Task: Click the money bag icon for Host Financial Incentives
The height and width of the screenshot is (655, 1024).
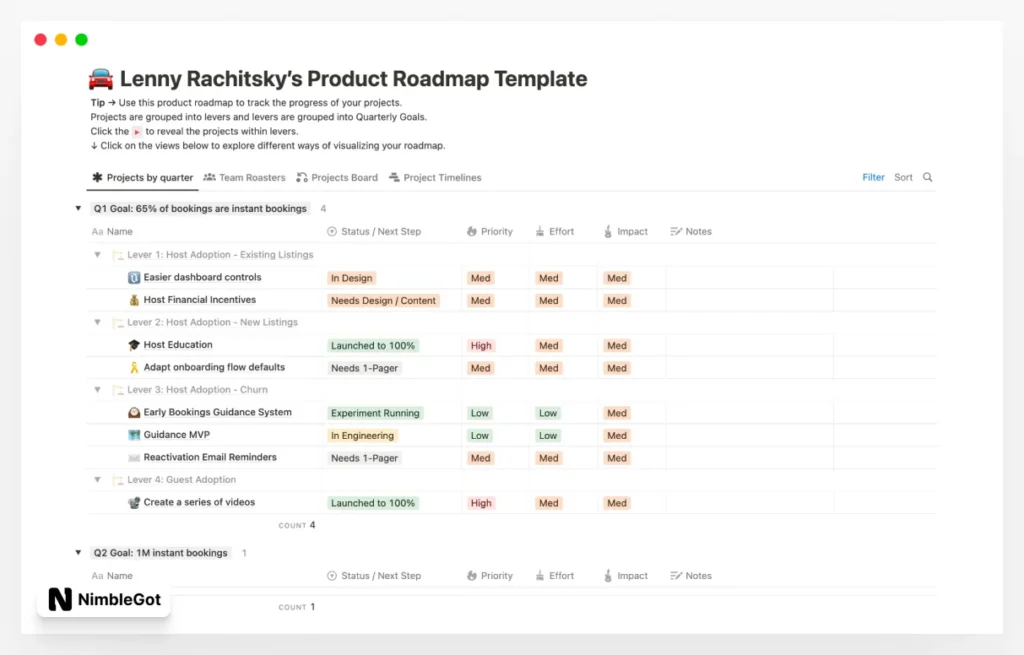Action: [x=134, y=300]
